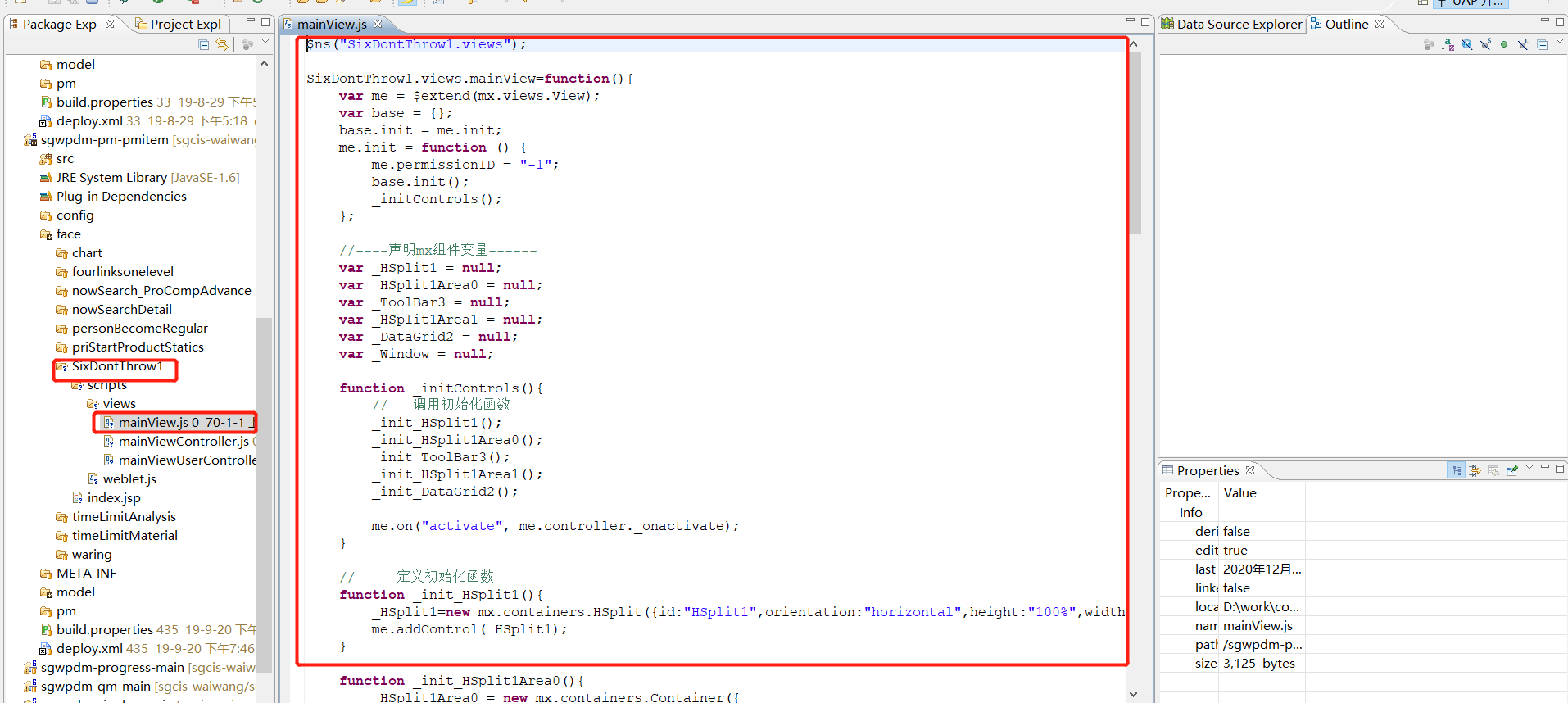The height and width of the screenshot is (703, 1568).
Task: Collapse all in the Outline view
Action: coord(1542,44)
